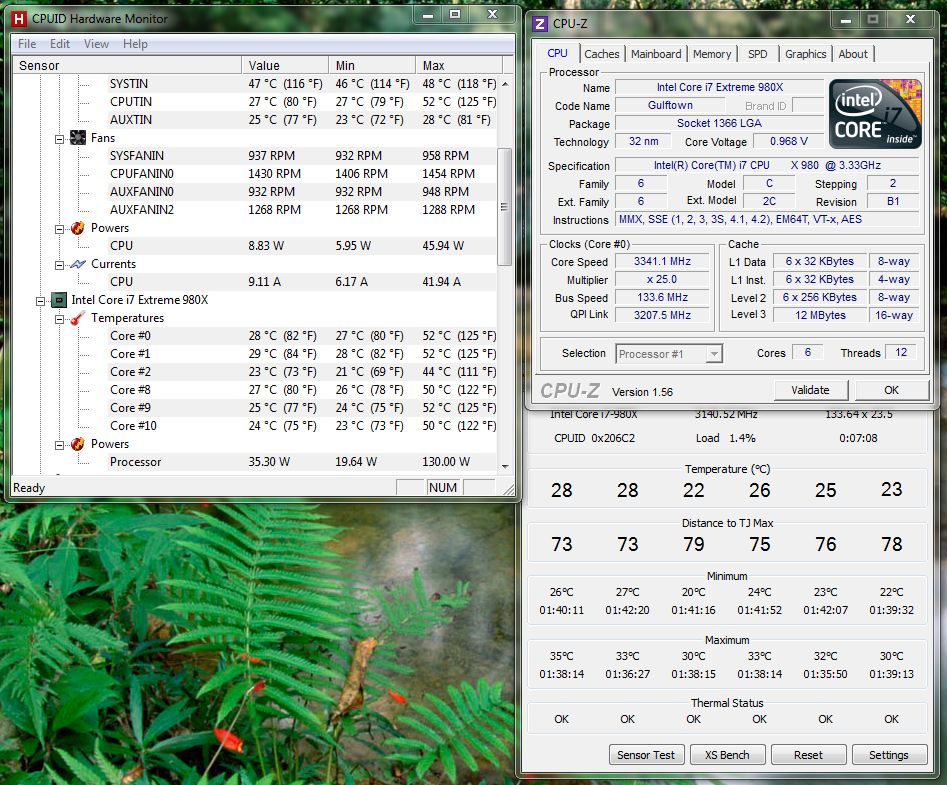This screenshot has width=947, height=785.
Task: Collapse the Currents tree node
Action: [x=59, y=265]
